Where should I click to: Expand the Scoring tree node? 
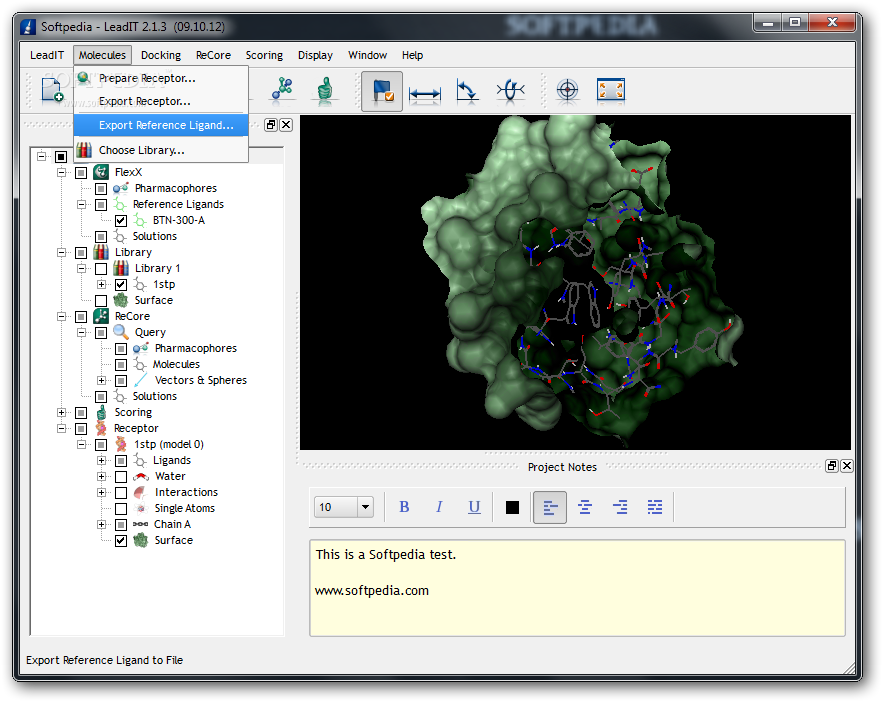(61, 413)
